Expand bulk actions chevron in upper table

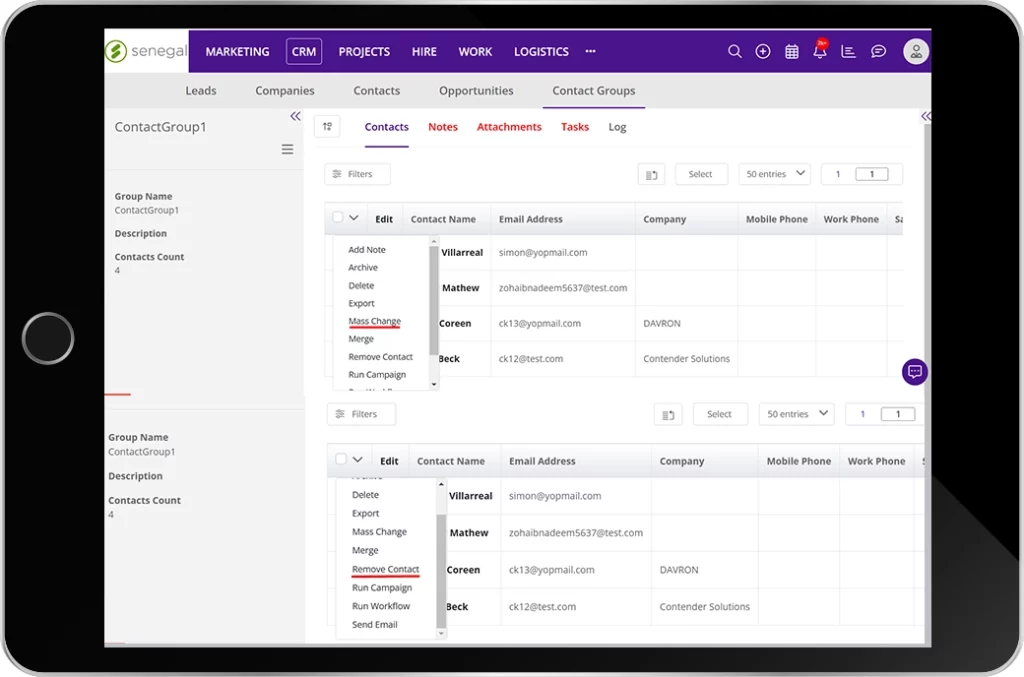click(354, 218)
